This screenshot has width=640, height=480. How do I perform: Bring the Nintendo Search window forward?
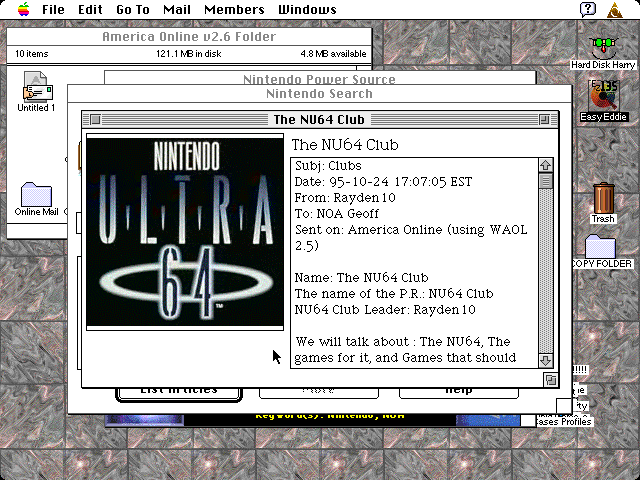pyautogui.click(x=319, y=94)
